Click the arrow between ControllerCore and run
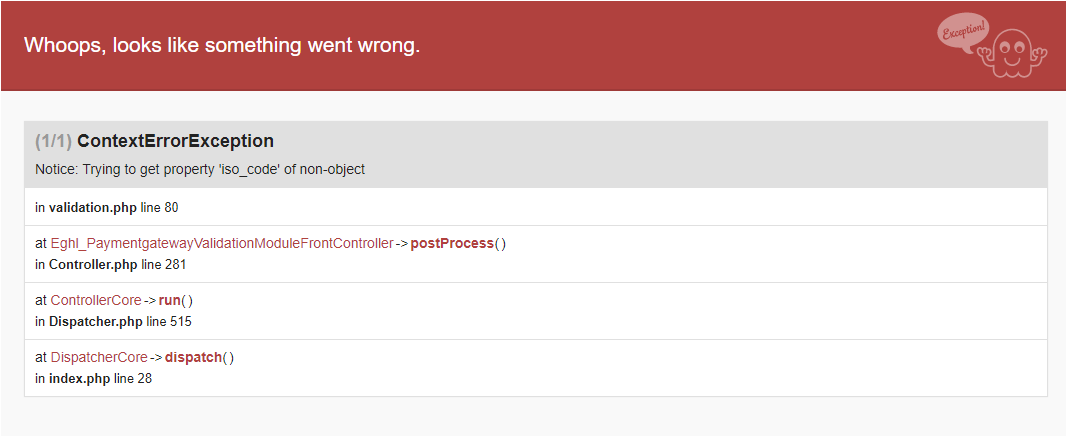Screen dimensions: 1067x437 click(150, 301)
